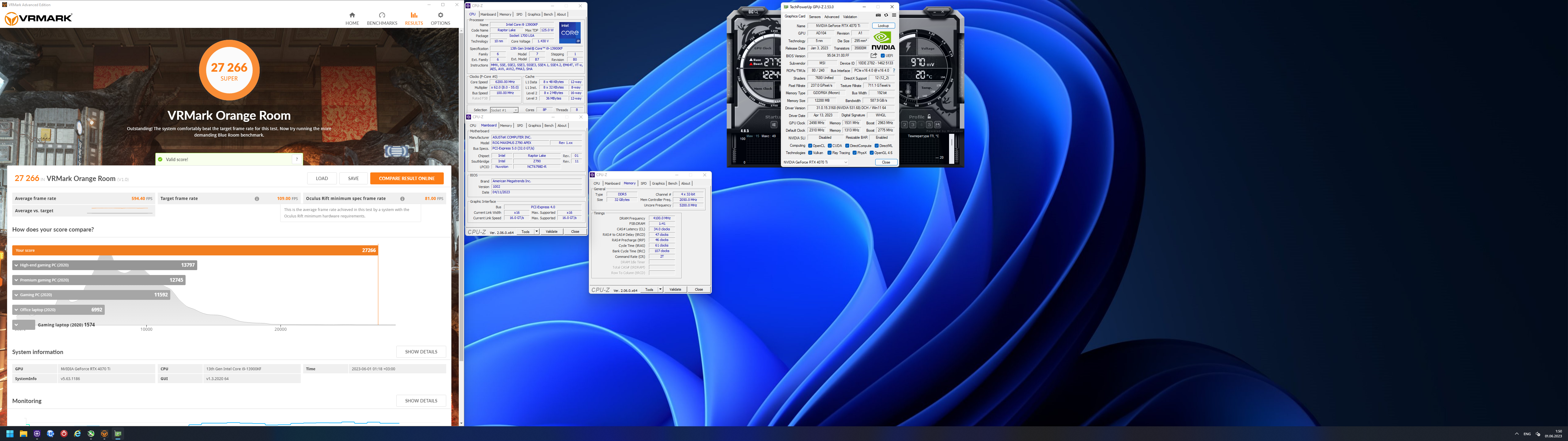Toggle OpenCL checkbox
Image resolution: width=1568 pixels, height=441 pixels.
(810, 145)
